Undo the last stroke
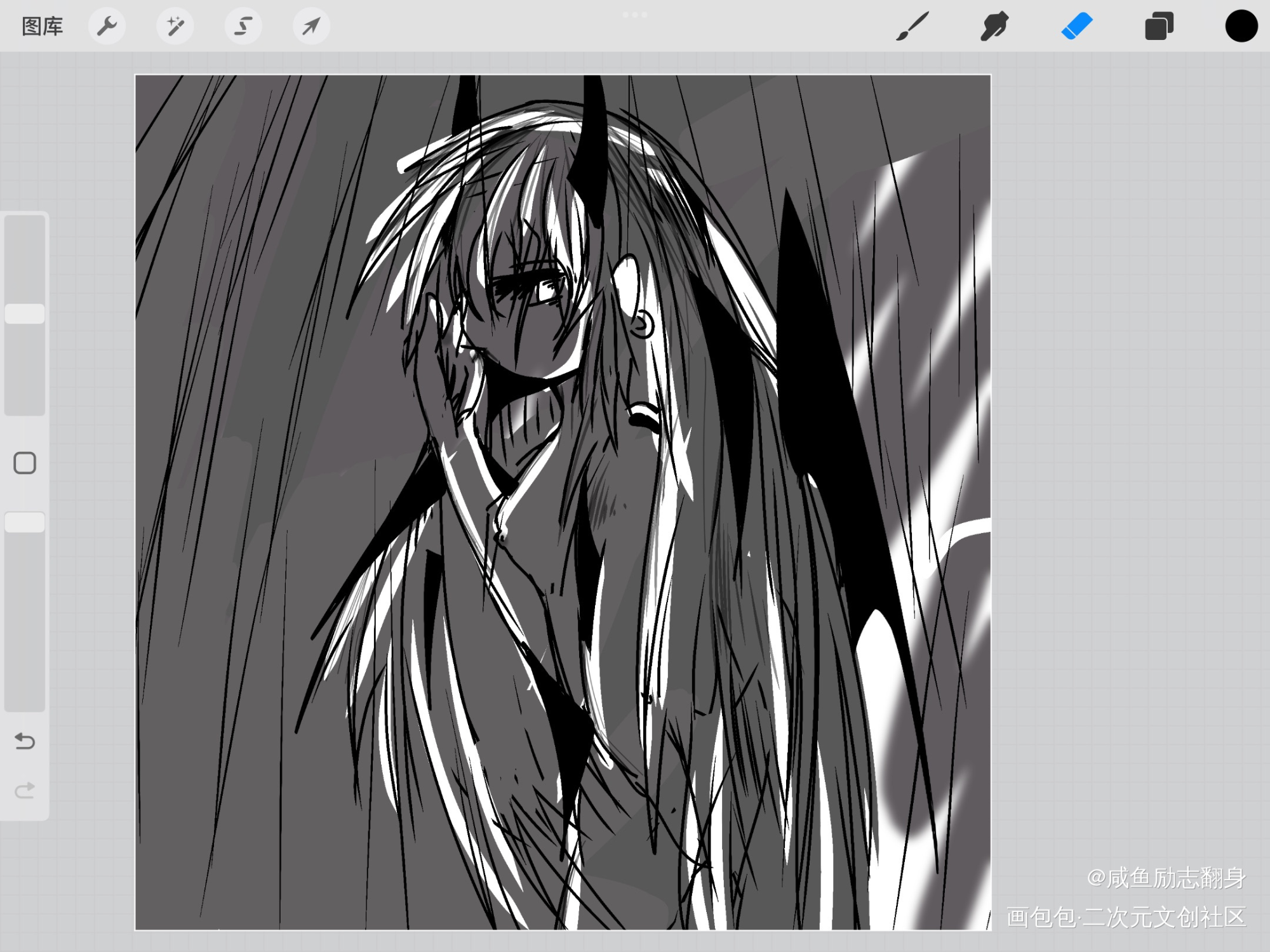 pyautogui.click(x=25, y=741)
